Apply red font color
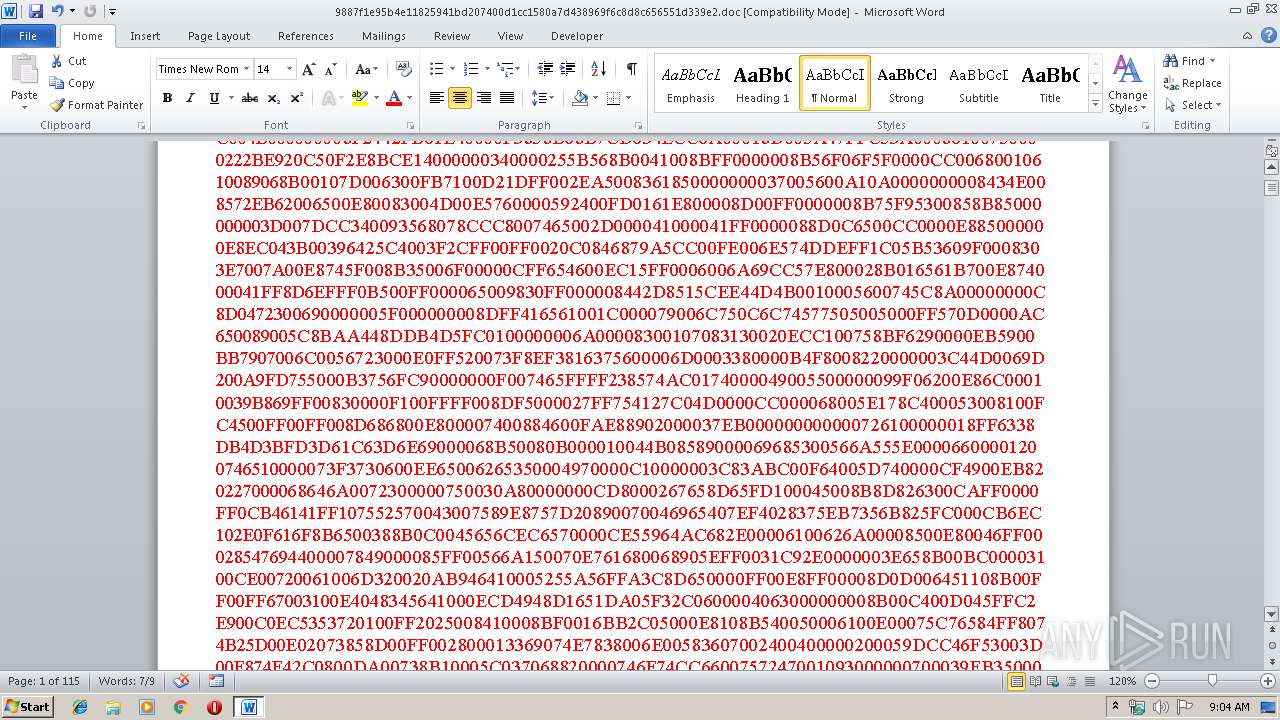The image size is (1280, 720). (x=393, y=98)
